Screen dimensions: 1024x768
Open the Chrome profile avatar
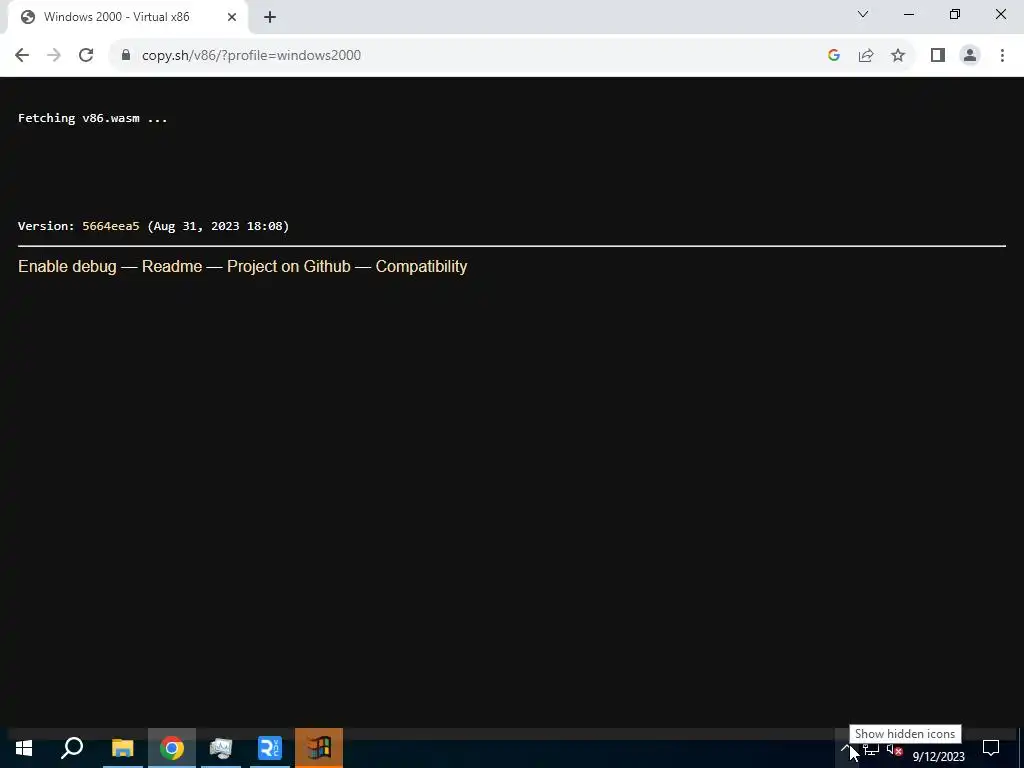970,56
